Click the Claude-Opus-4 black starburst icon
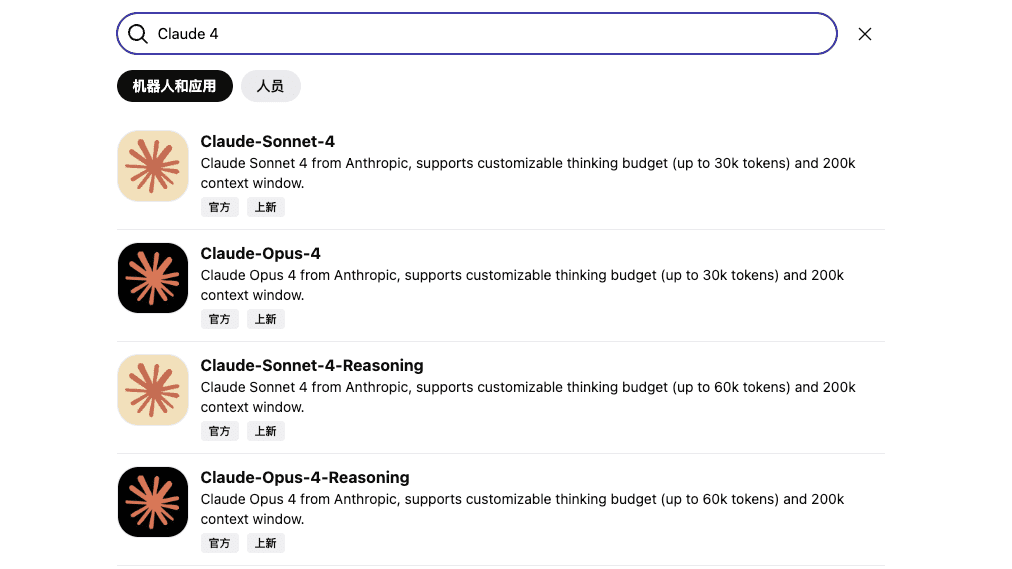The image size is (1012, 569). [x=153, y=278]
